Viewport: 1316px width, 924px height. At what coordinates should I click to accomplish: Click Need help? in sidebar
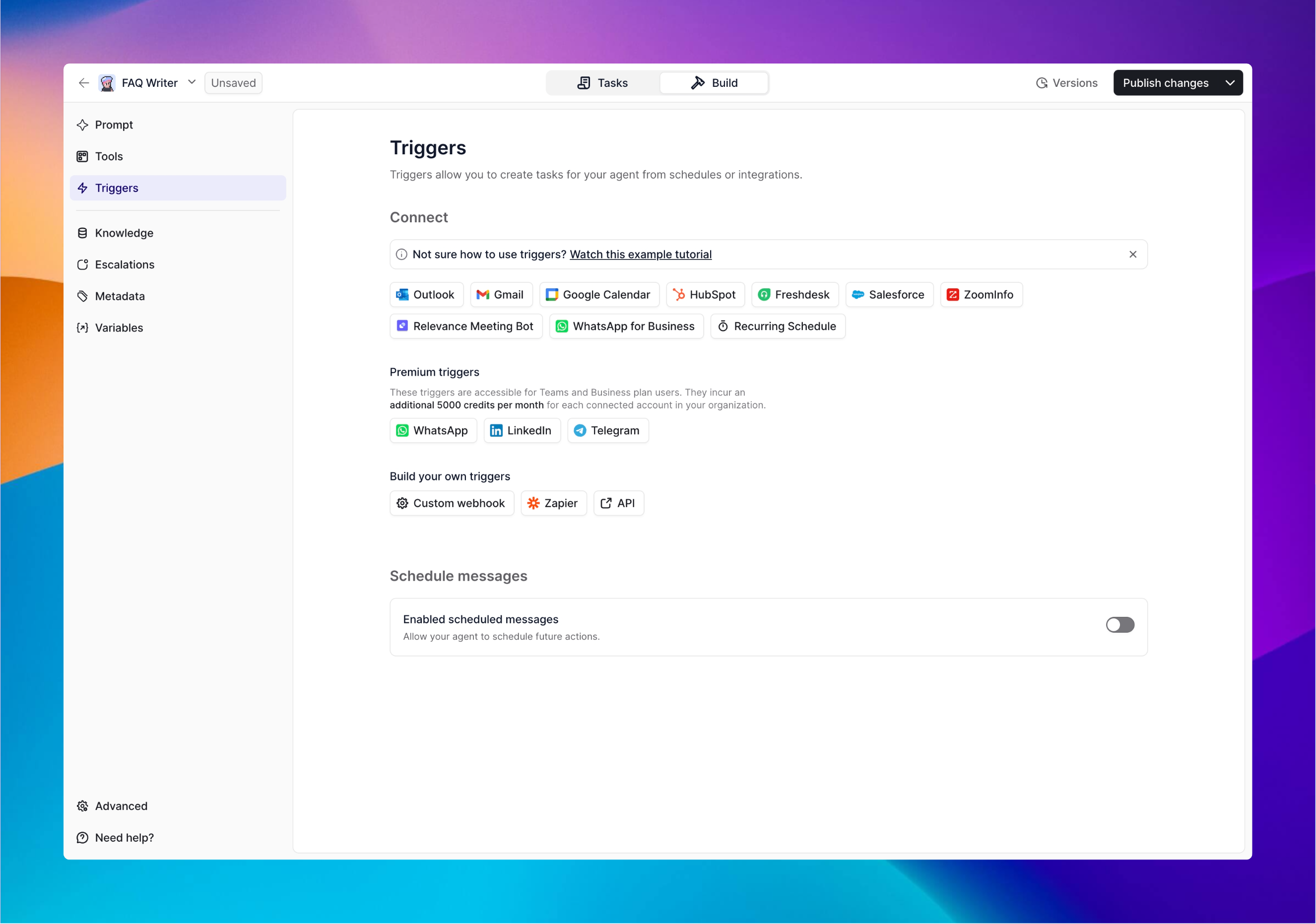[x=178, y=838]
